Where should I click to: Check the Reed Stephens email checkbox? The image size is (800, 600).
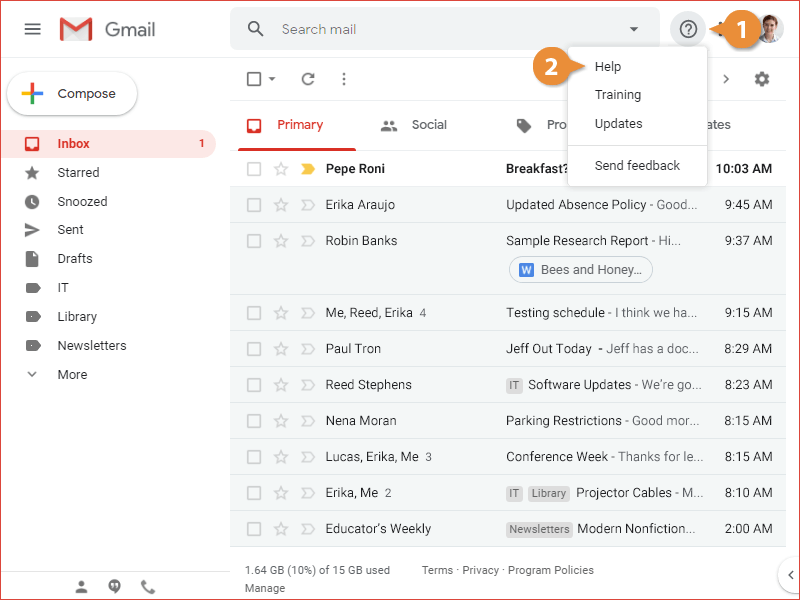pyautogui.click(x=254, y=385)
